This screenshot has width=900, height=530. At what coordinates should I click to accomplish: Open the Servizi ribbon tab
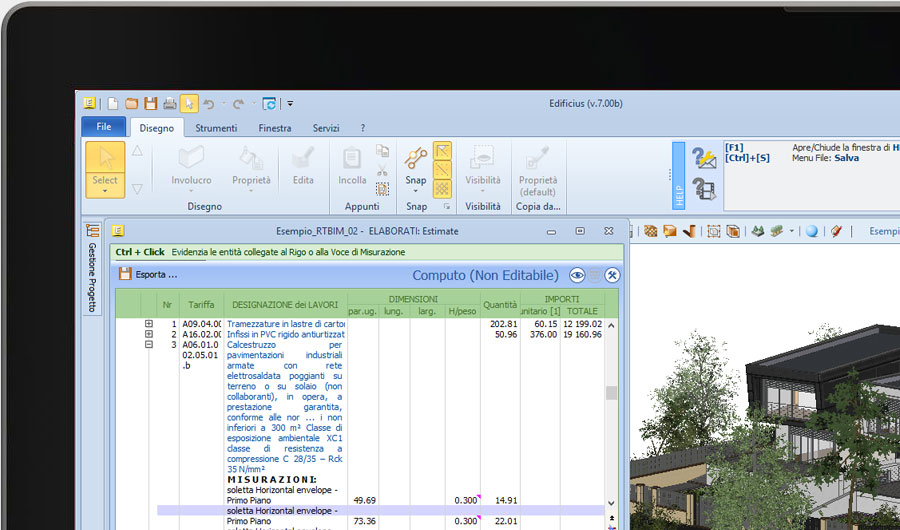[x=326, y=128]
